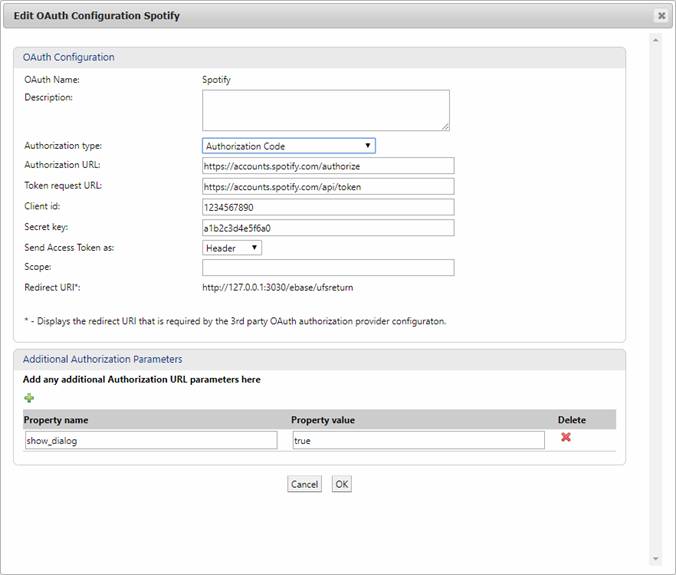Select the Authorization URL field

tap(328, 166)
